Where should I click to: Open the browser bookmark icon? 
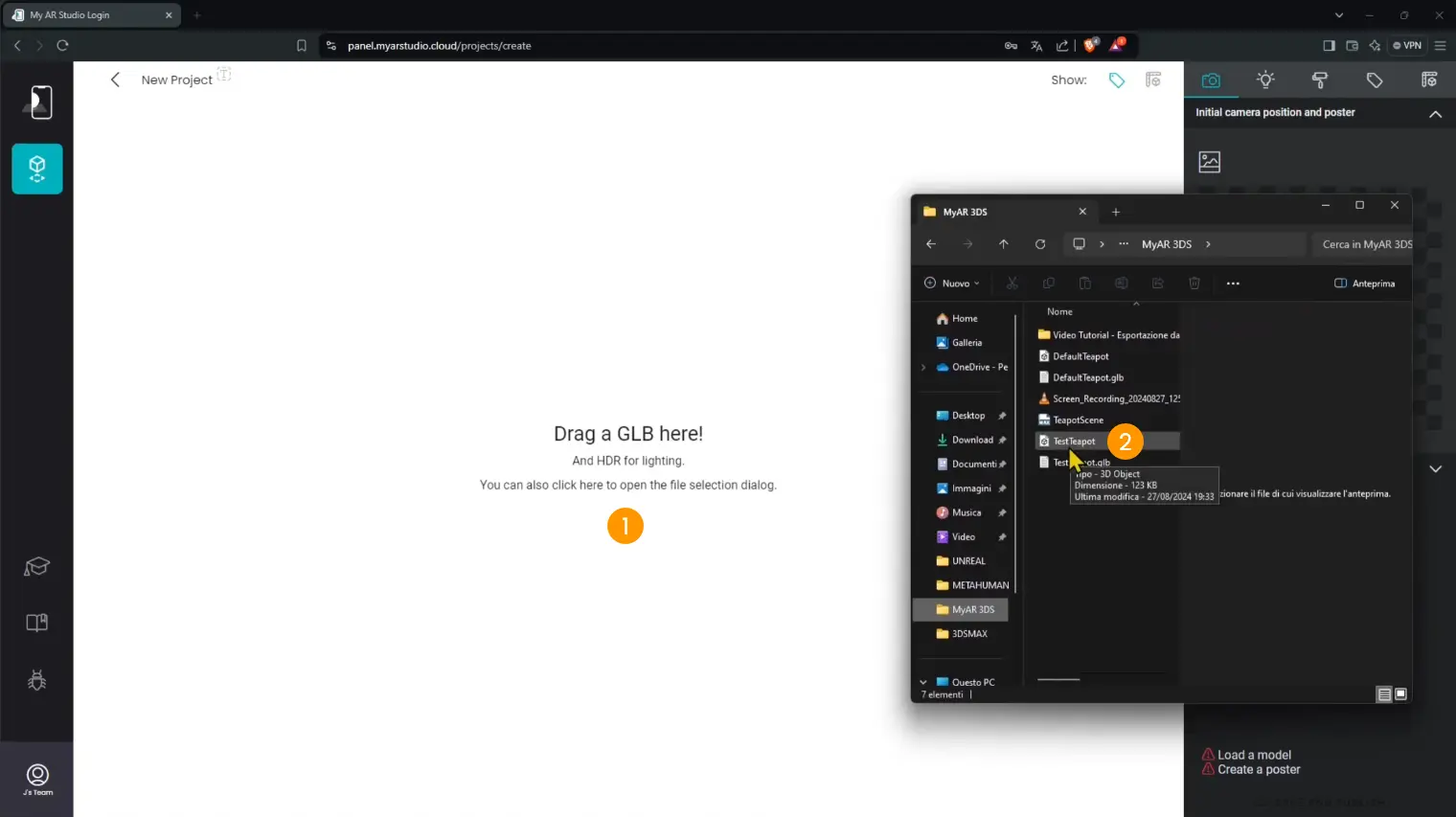tap(301, 45)
